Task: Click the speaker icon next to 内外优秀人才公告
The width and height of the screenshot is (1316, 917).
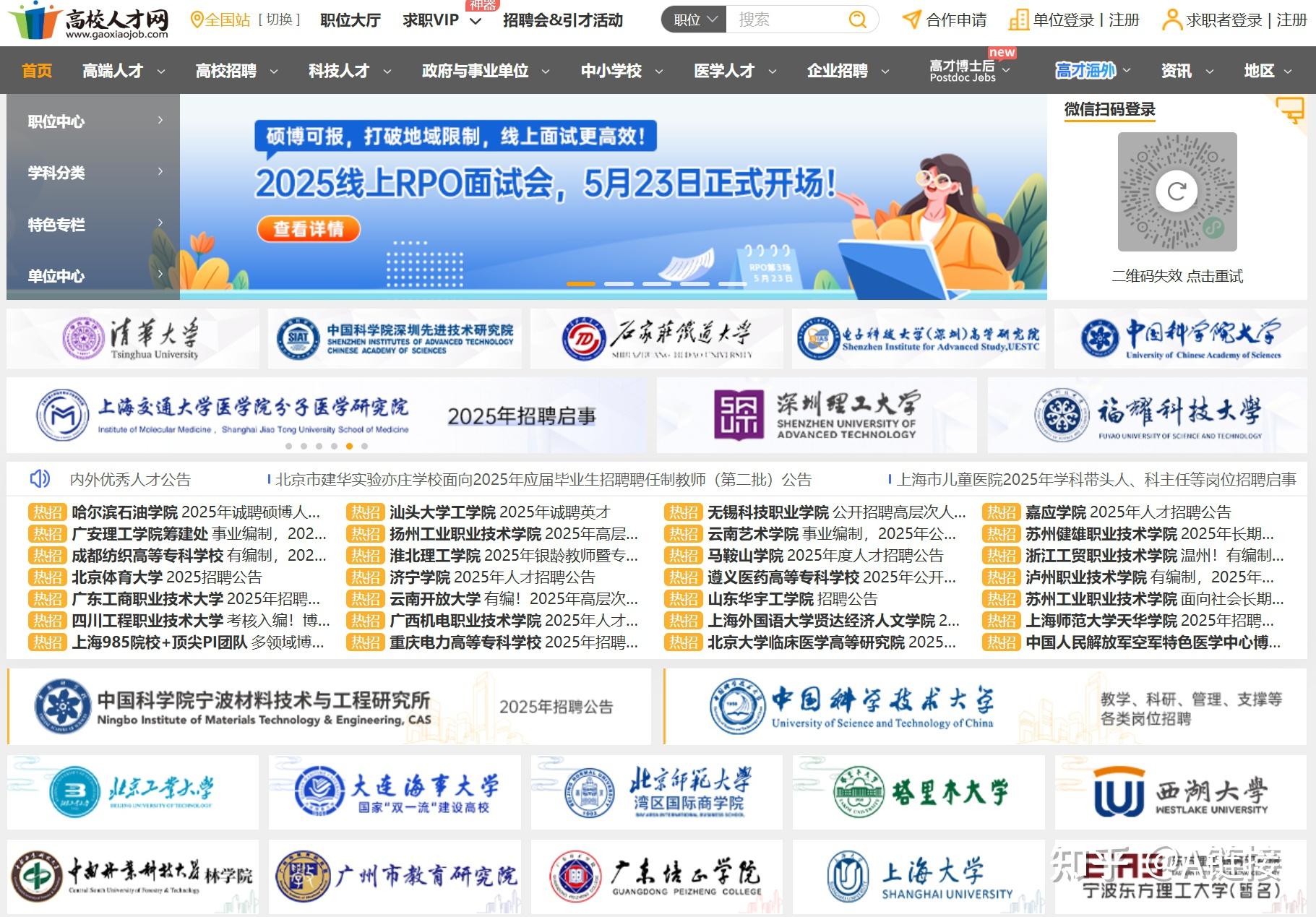Action: click(40, 478)
